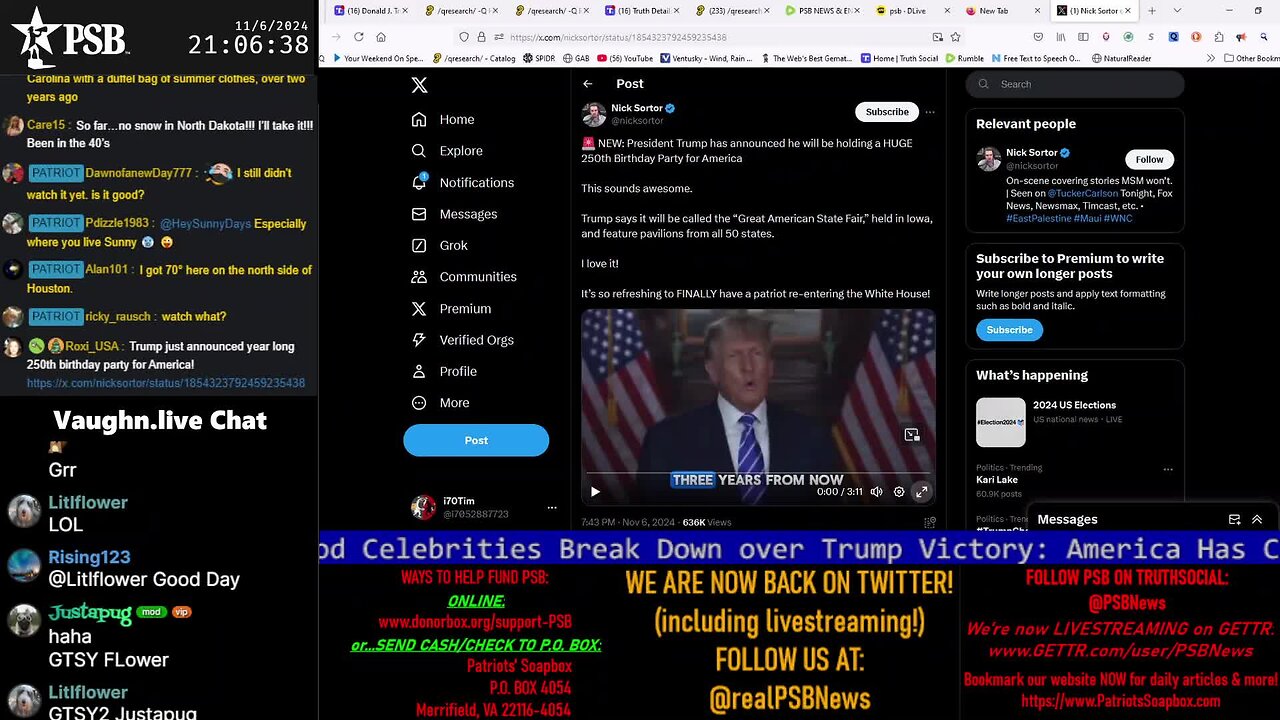
Task: Open GAB bookmark
Action: [575, 59]
